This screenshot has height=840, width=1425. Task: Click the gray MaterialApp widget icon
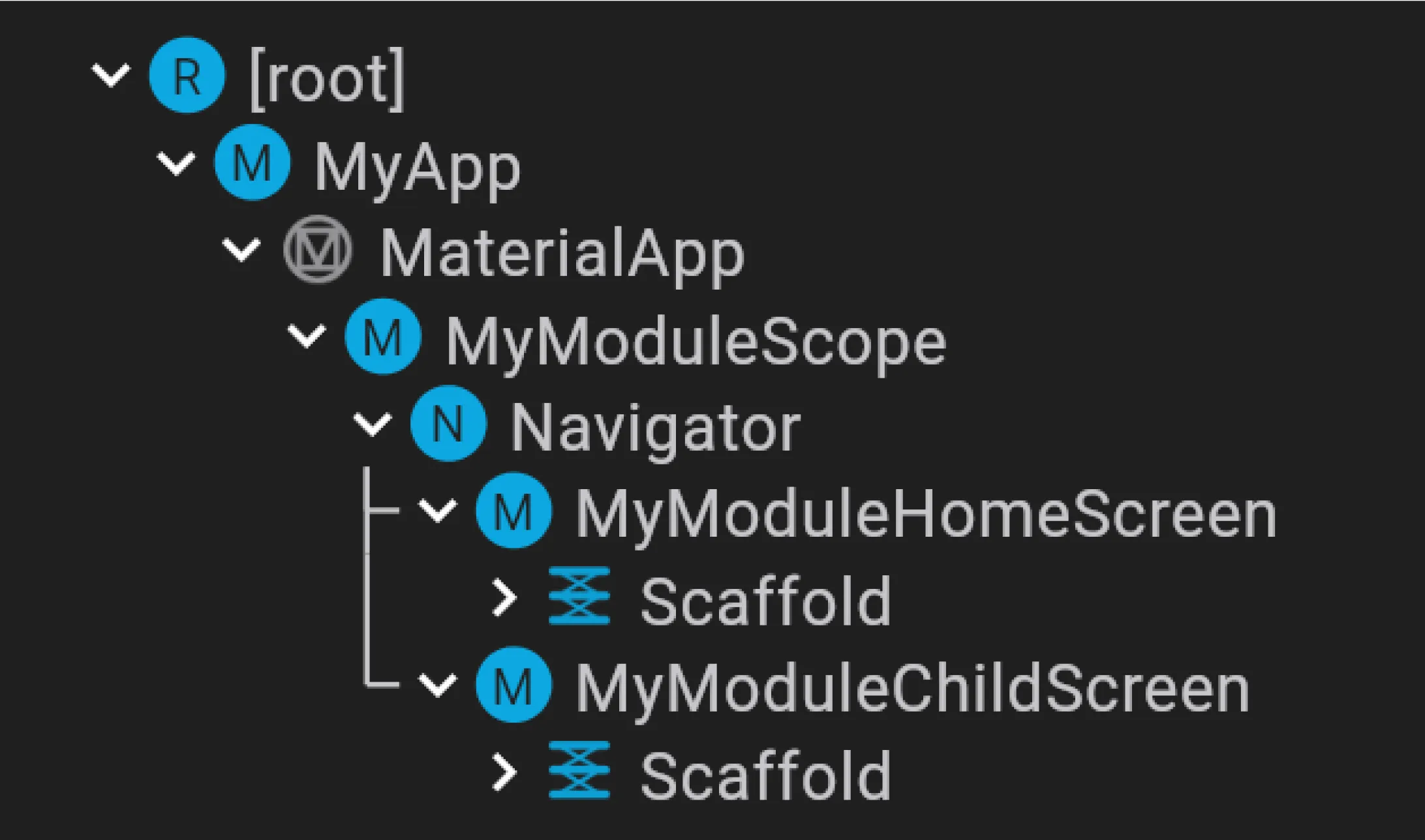pyautogui.click(x=318, y=249)
